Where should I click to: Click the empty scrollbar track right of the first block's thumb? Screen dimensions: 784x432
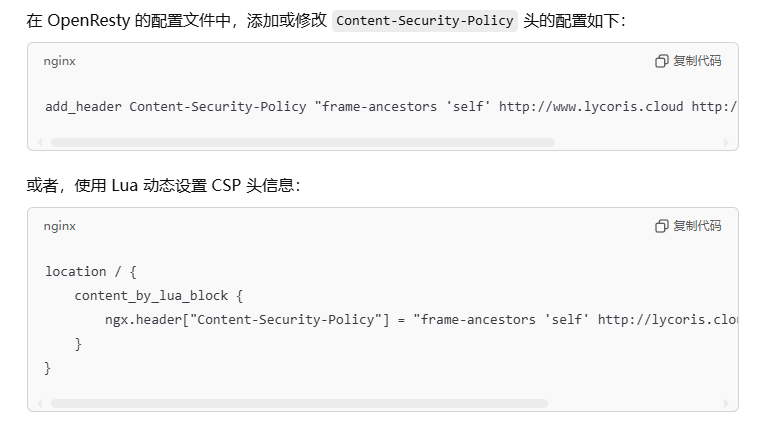[638, 142]
